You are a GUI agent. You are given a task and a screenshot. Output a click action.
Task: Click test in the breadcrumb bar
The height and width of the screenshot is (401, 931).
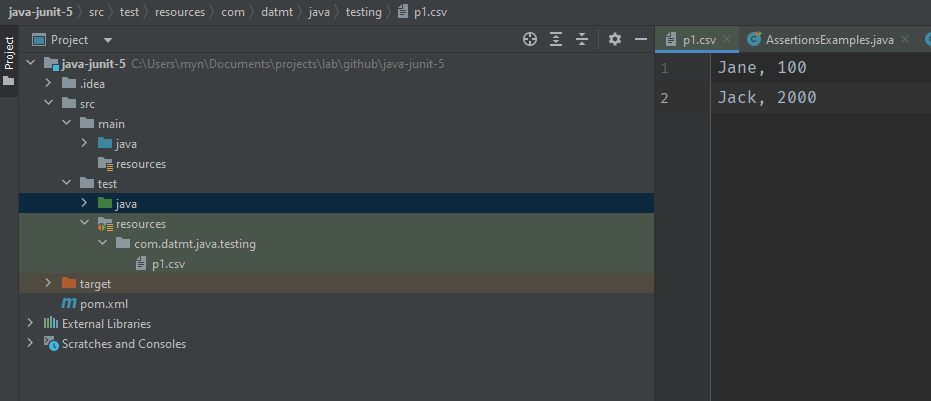(x=129, y=12)
